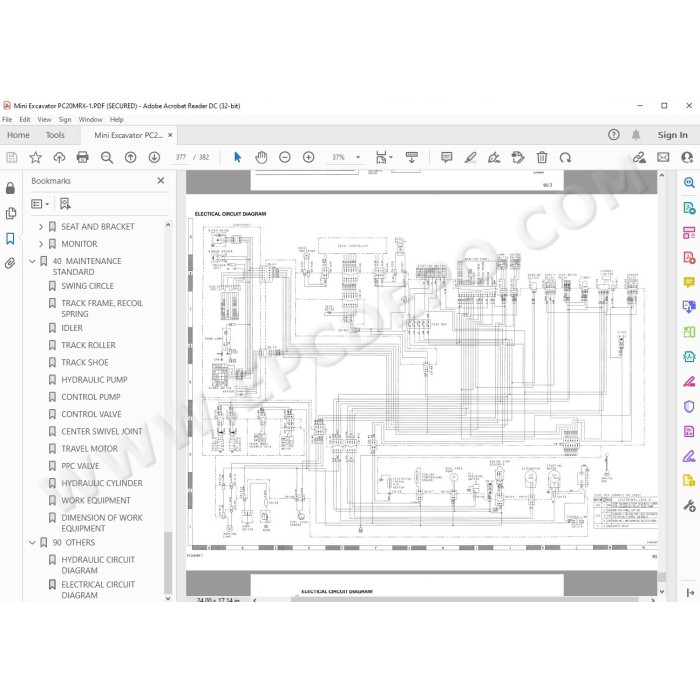
Task: Open TRACK ROLLER bookmark
Action: coord(88,346)
